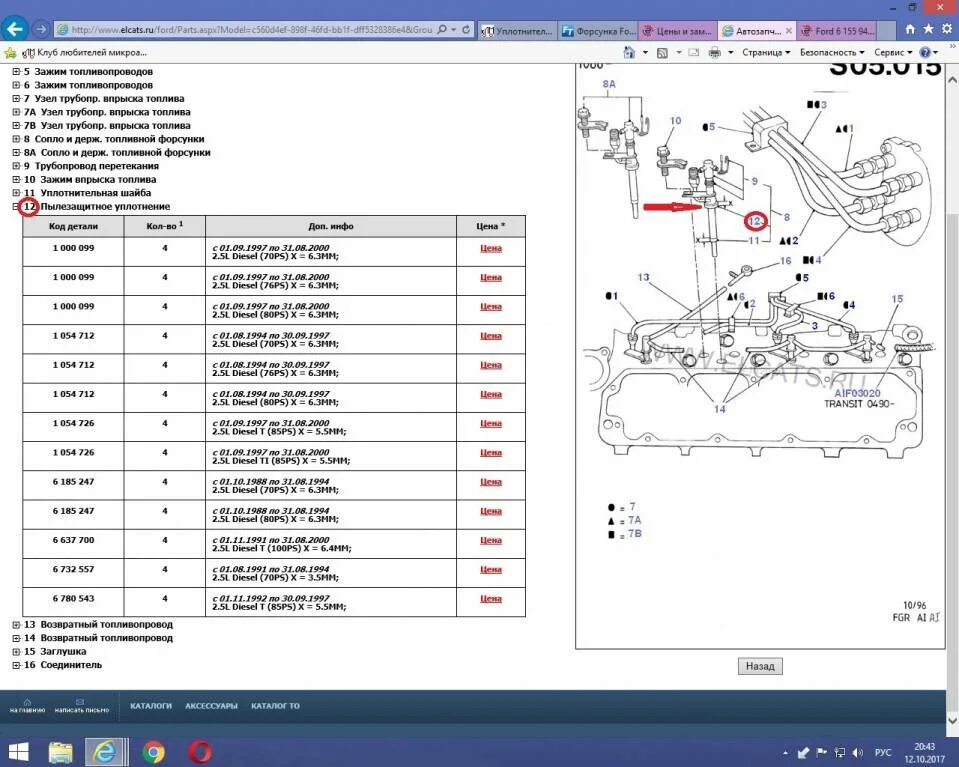Click the add-to-favorites star on the favorites bar
The image size is (959, 767).
[10, 53]
